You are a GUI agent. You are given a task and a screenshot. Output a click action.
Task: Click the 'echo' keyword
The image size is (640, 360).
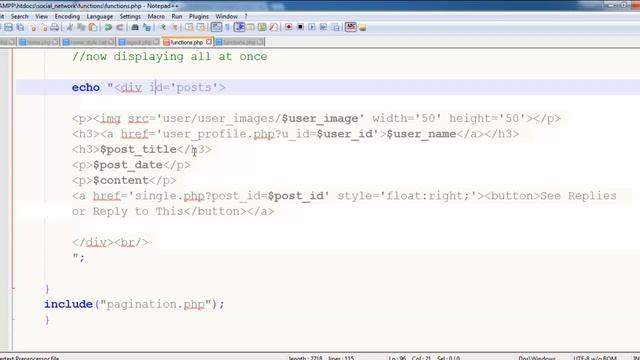86,87
